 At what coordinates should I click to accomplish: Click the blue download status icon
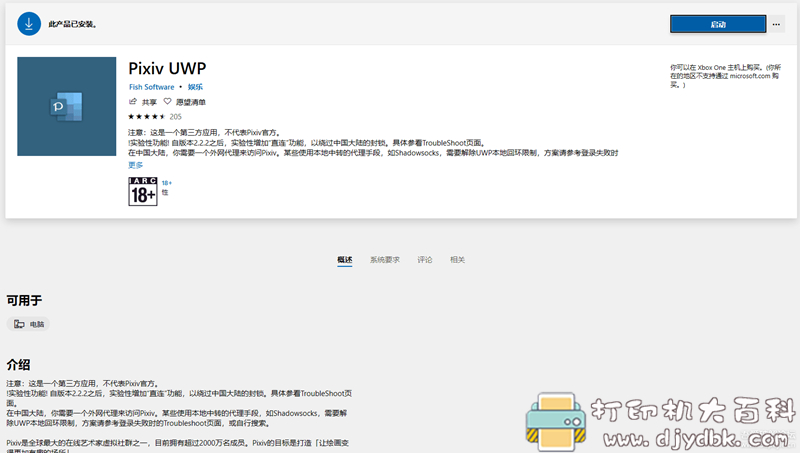pos(29,24)
